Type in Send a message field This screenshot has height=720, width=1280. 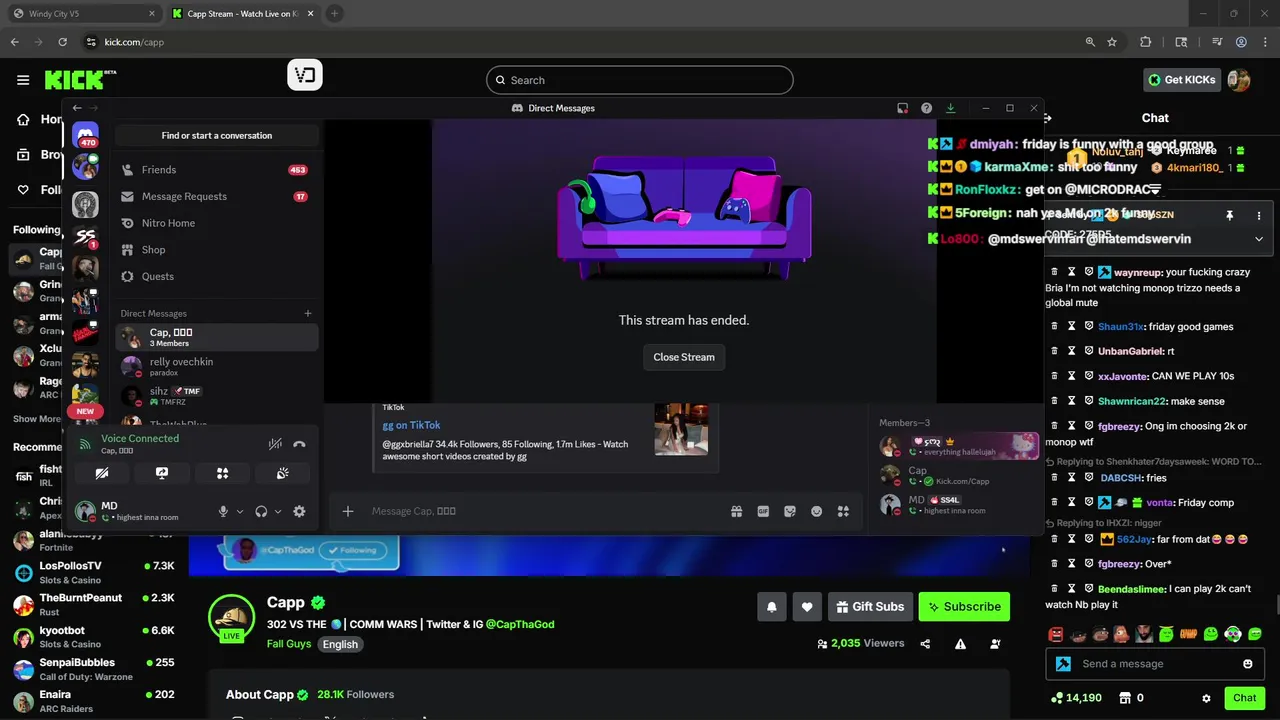[1153, 664]
